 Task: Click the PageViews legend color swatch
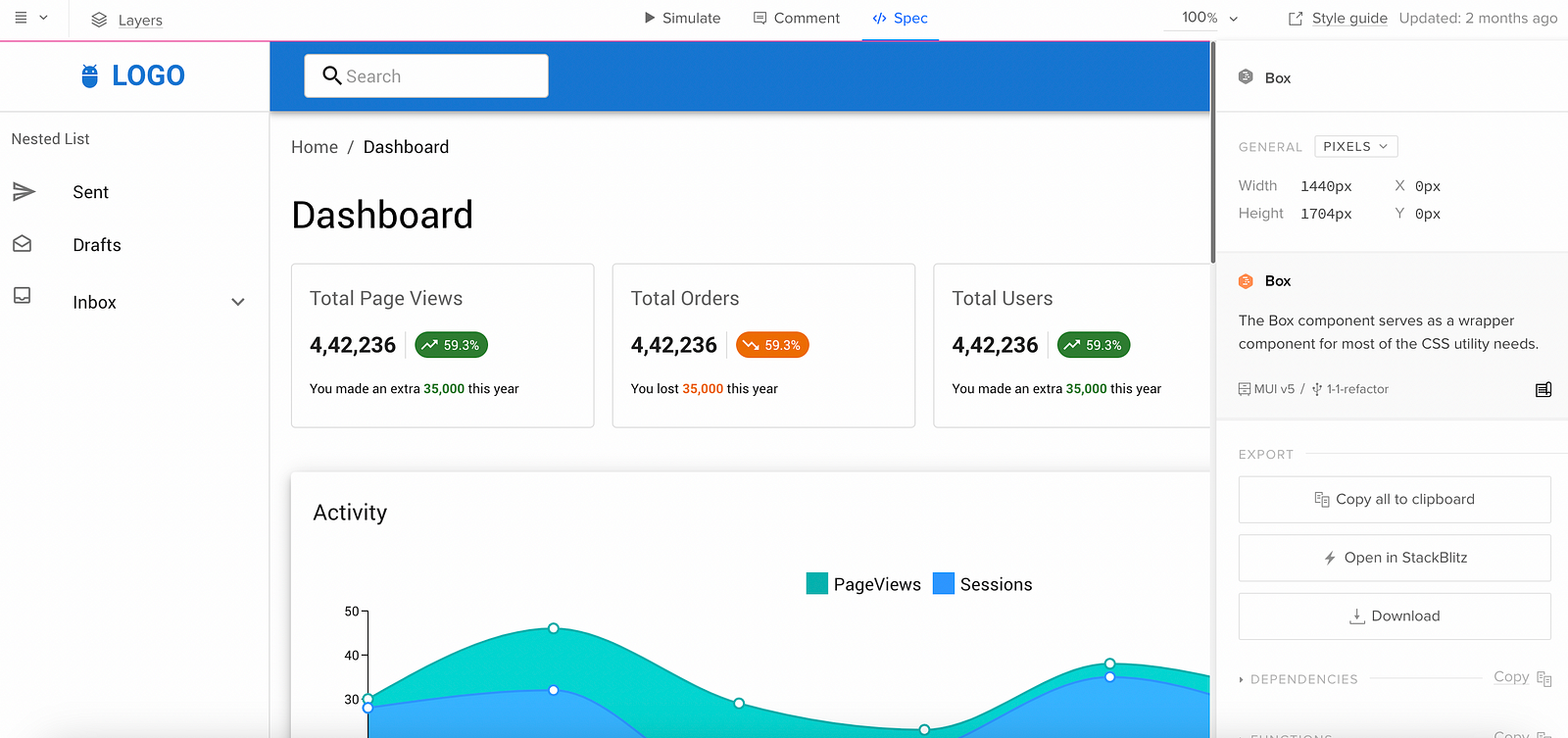[x=817, y=583]
